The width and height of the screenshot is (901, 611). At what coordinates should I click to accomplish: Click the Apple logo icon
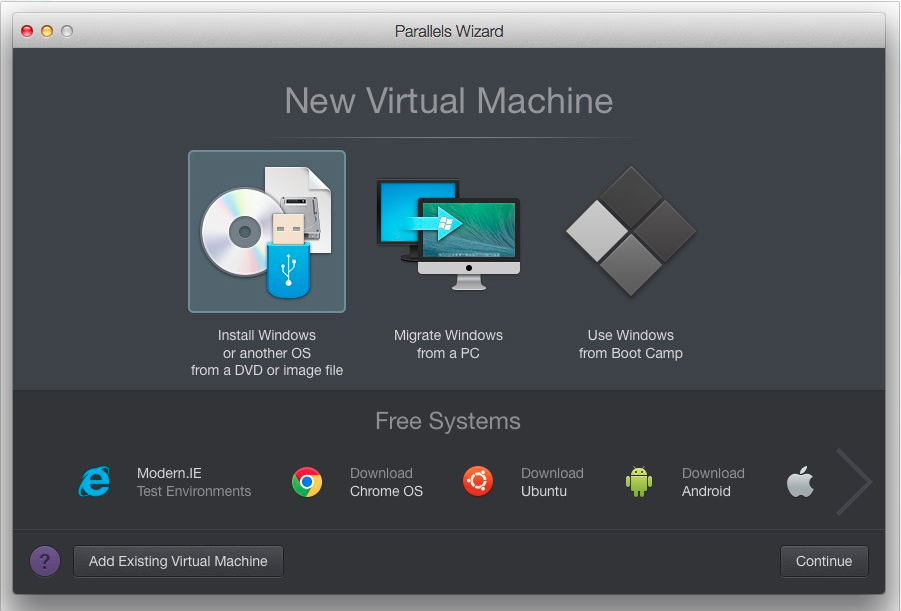(800, 481)
